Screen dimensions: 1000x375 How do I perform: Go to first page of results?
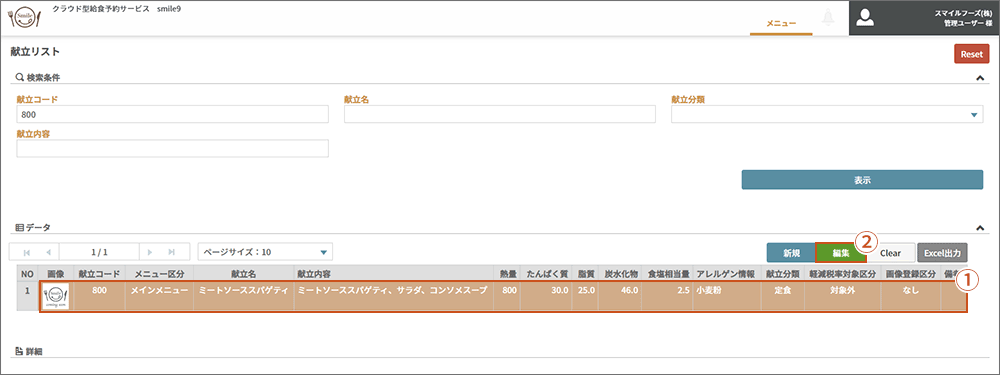(x=26, y=252)
